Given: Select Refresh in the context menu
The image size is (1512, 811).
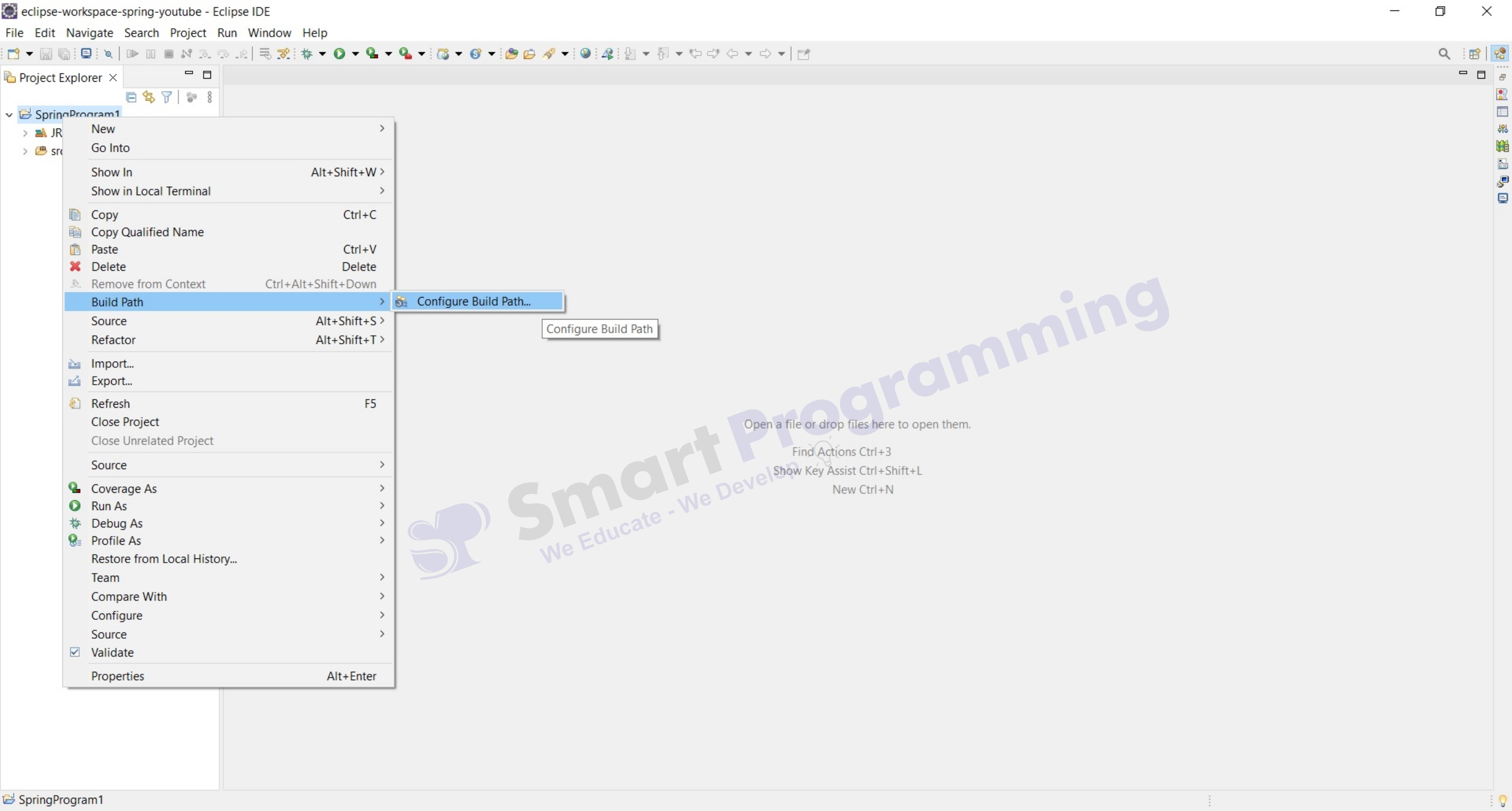Looking at the screenshot, I should (228, 404).
